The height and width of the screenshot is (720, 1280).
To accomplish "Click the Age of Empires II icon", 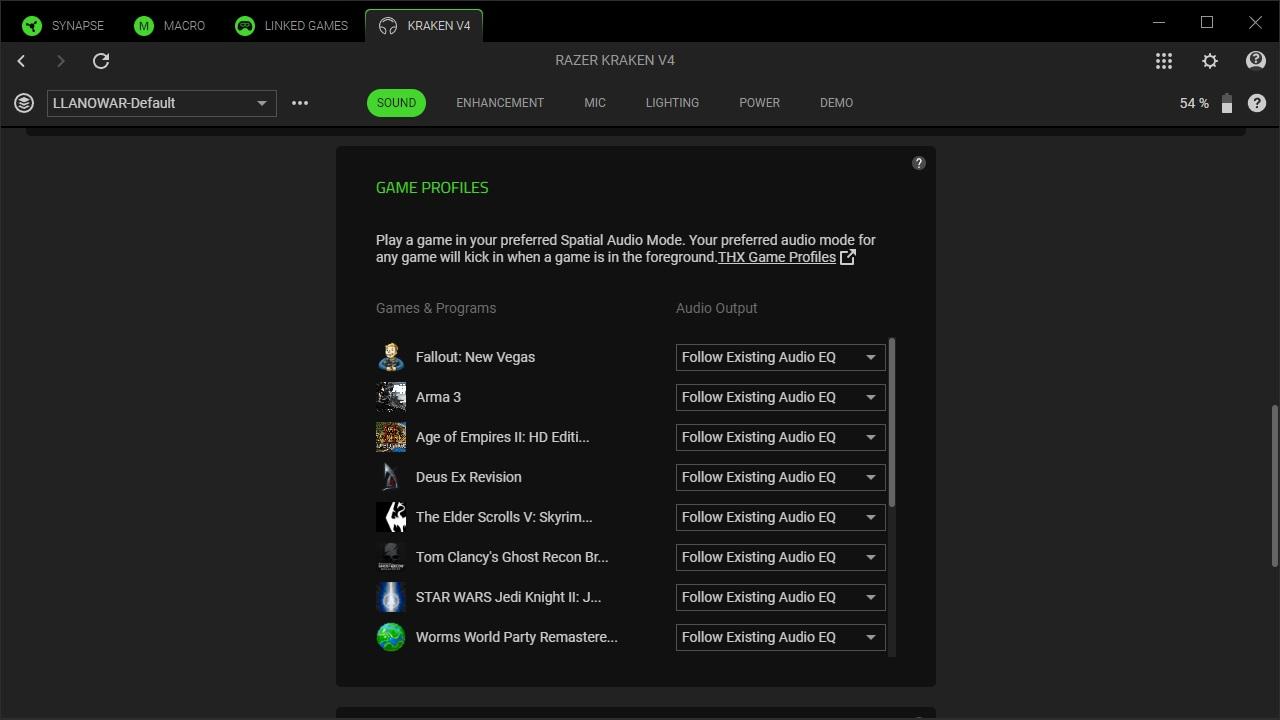I will [391, 437].
